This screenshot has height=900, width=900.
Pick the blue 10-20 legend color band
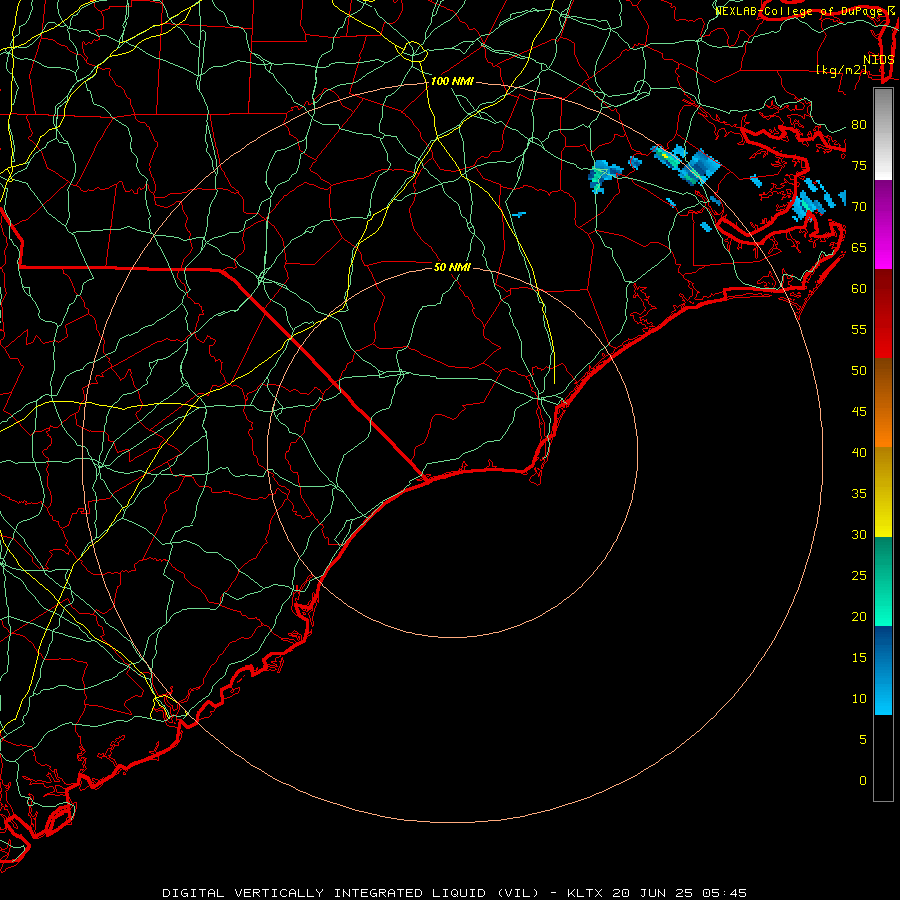(x=883, y=670)
